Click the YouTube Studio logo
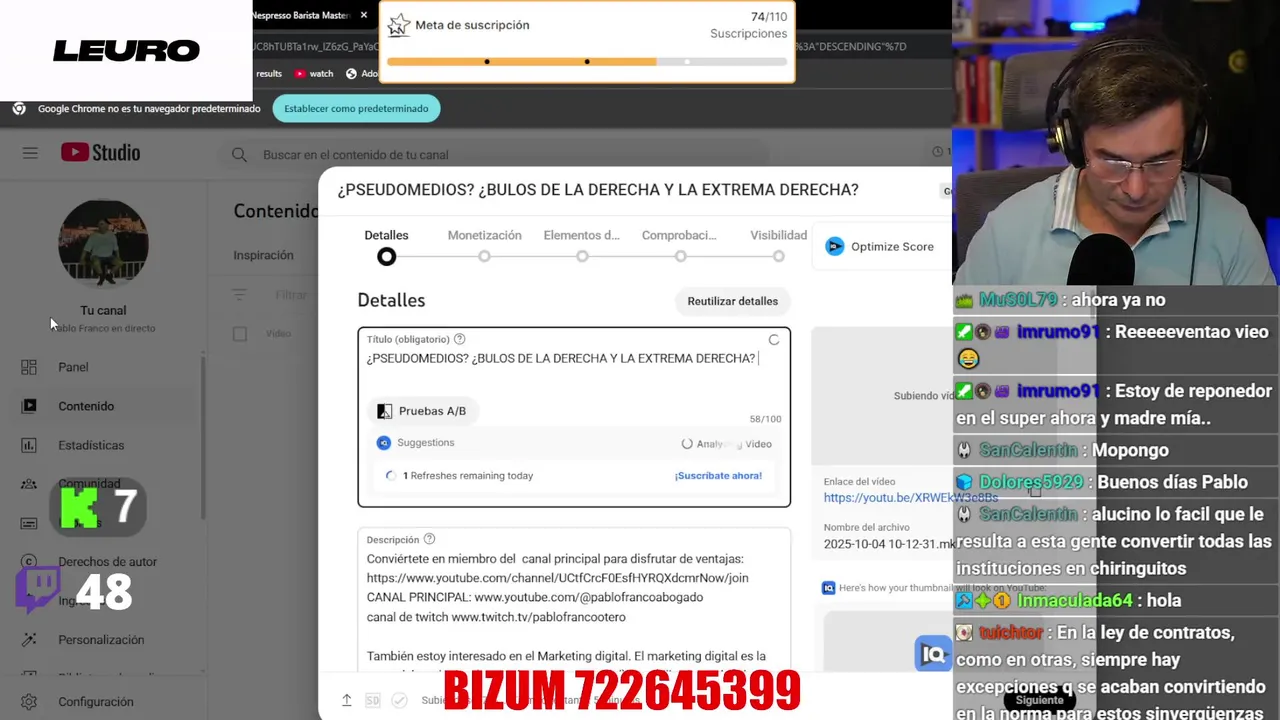This screenshot has height=720, width=1280. pyautogui.click(x=100, y=152)
